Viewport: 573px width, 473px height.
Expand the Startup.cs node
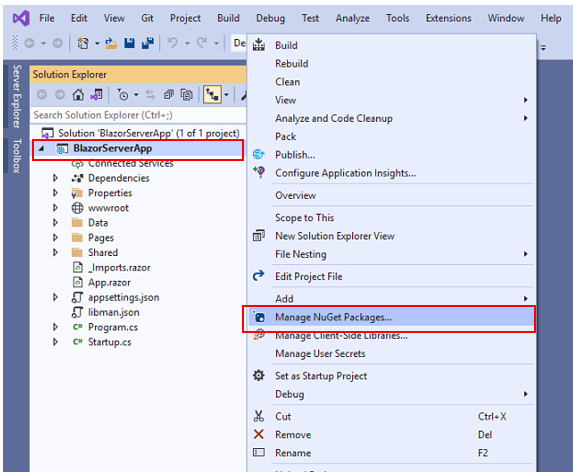(x=55, y=342)
